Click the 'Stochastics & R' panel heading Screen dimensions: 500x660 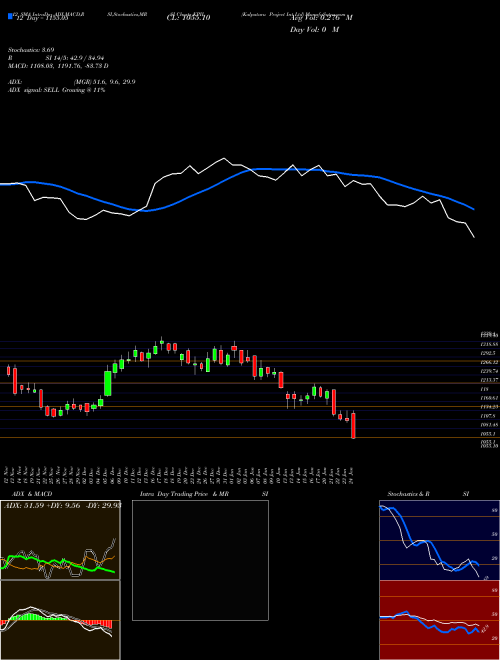click(408, 494)
